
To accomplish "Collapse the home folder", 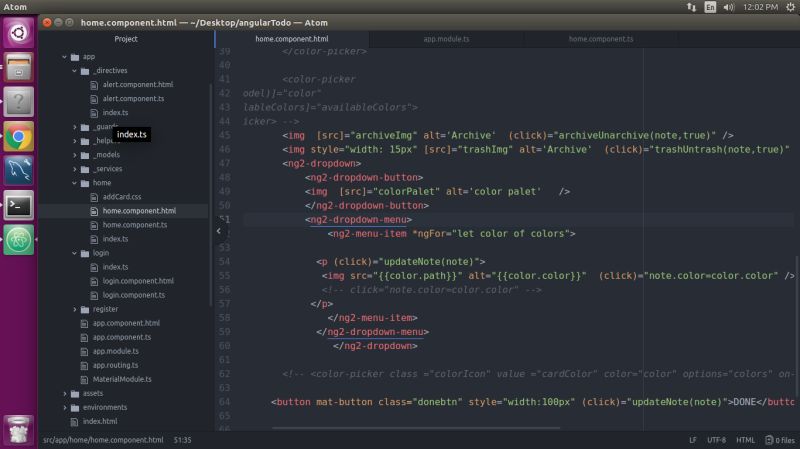I will point(74,183).
